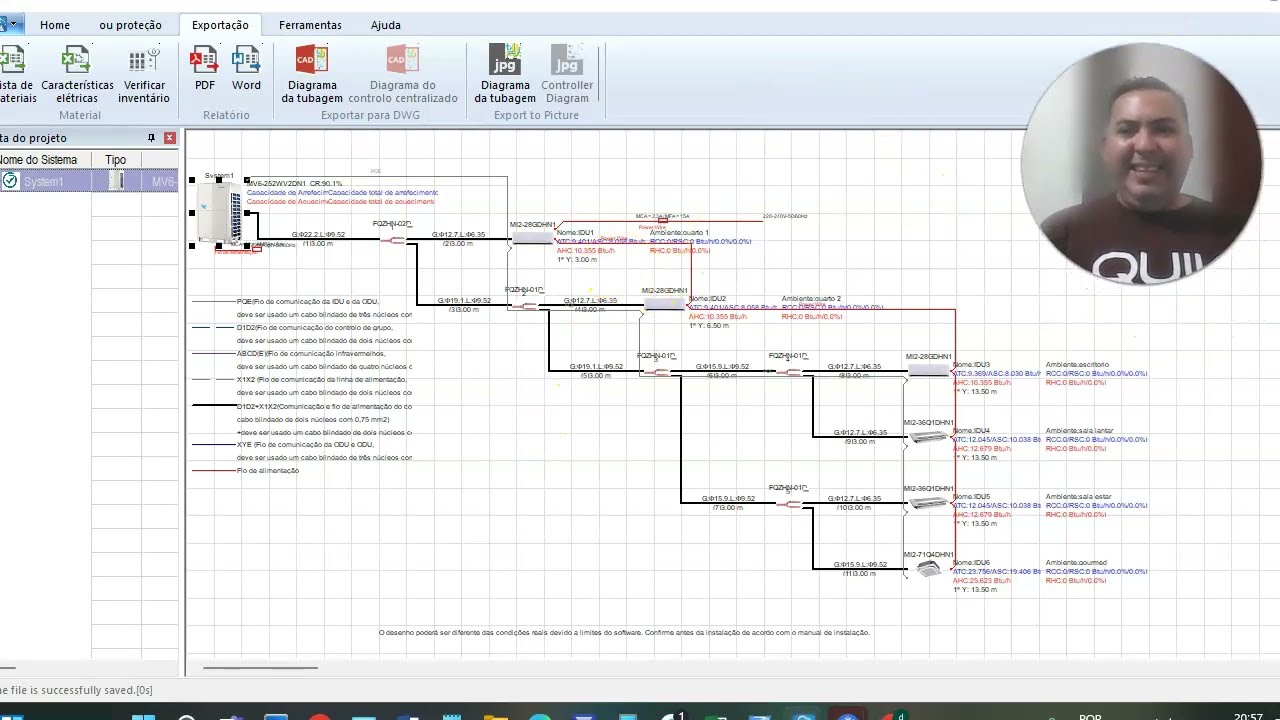Toggle the System1 checkmark
1280x720 pixels.
(x=10, y=181)
